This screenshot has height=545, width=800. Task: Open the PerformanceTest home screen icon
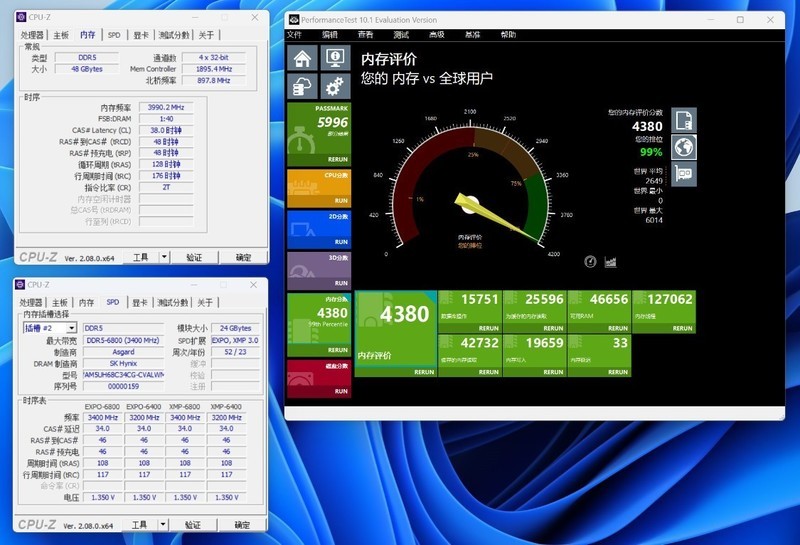tap(302, 58)
